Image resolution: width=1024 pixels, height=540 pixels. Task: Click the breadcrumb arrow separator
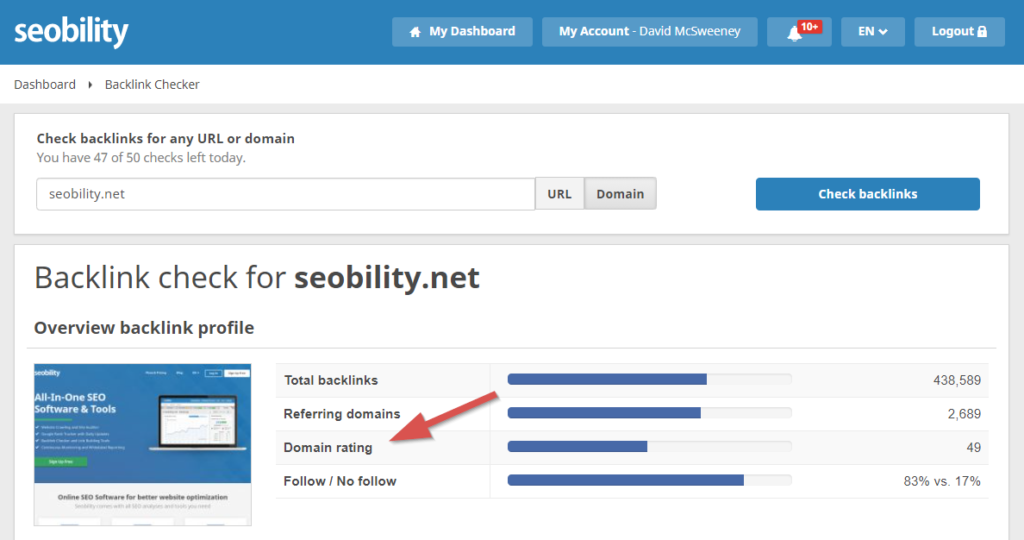tap(90, 85)
